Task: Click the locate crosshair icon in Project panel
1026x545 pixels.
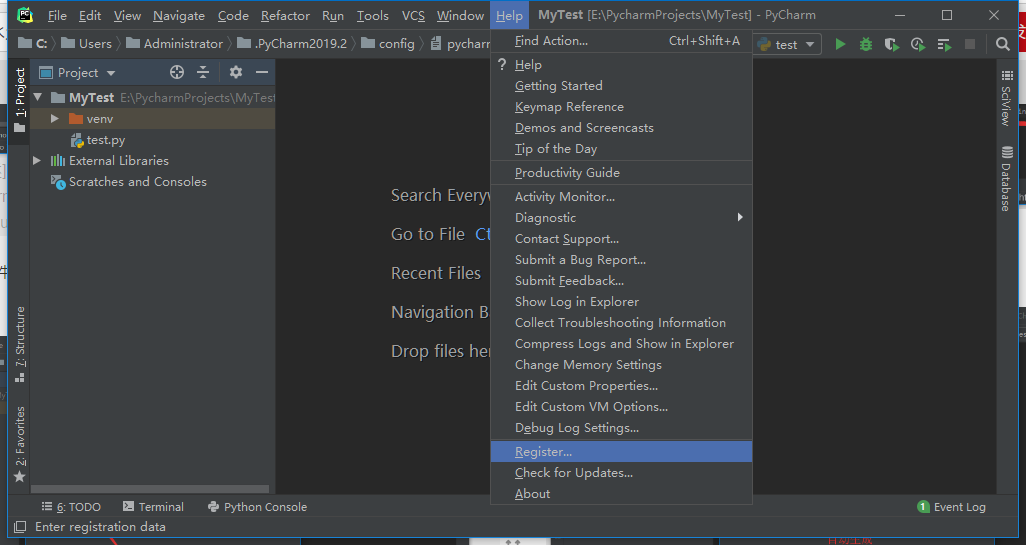Action: (x=177, y=72)
